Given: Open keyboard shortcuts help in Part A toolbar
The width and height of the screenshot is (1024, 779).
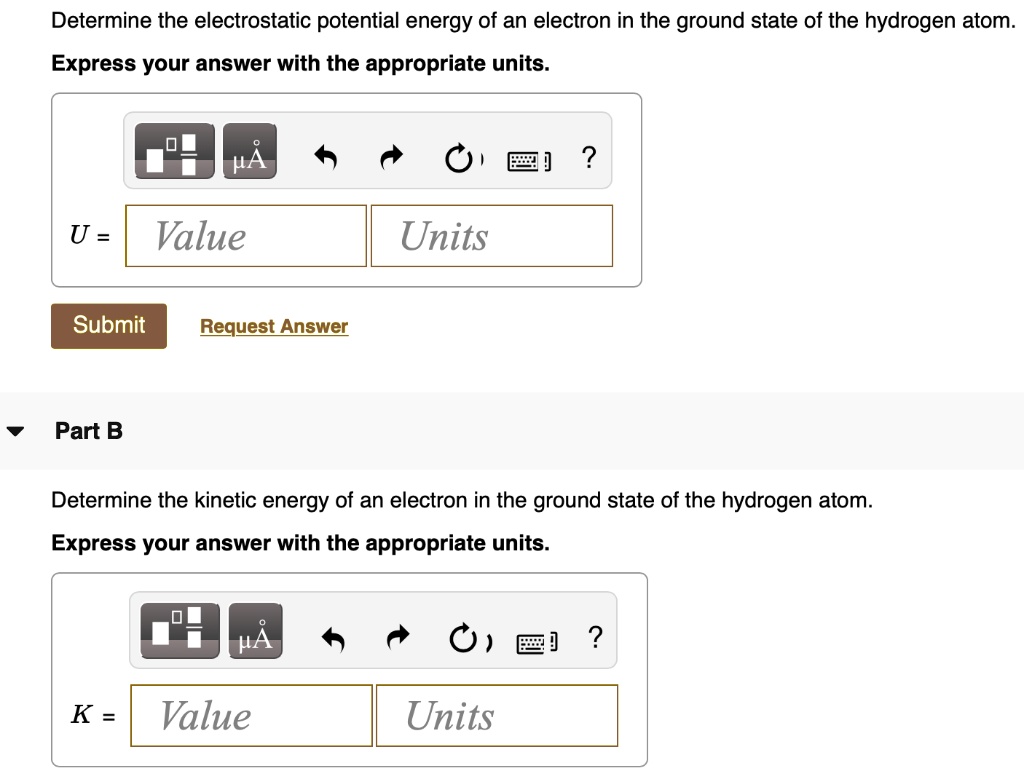Looking at the screenshot, I should [527, 159].
